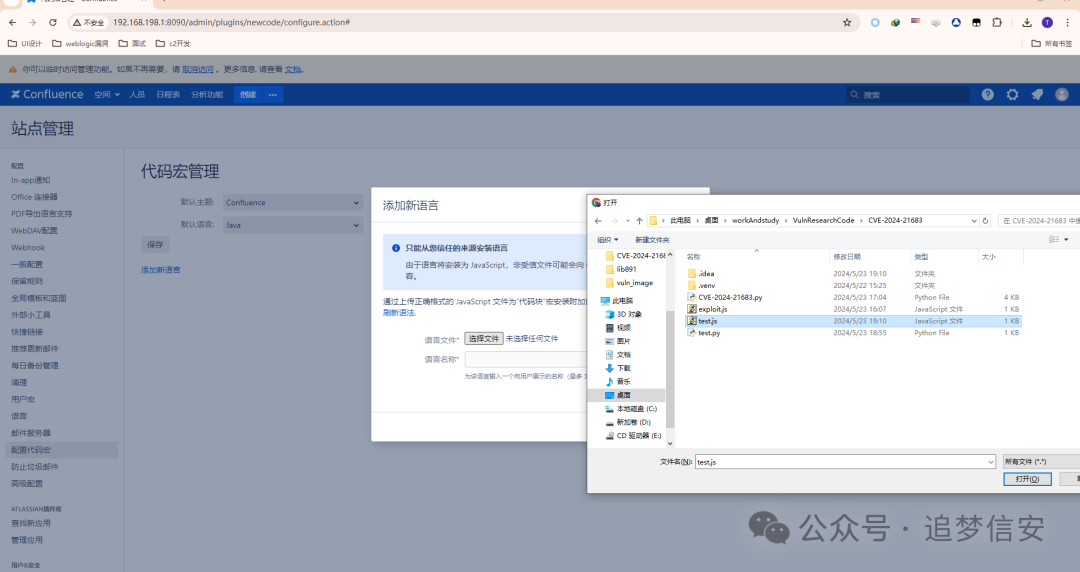This screenshot has width=1080, height=572.
Task: Open the 用户宏 sidebar item
Action: [23, 399]
